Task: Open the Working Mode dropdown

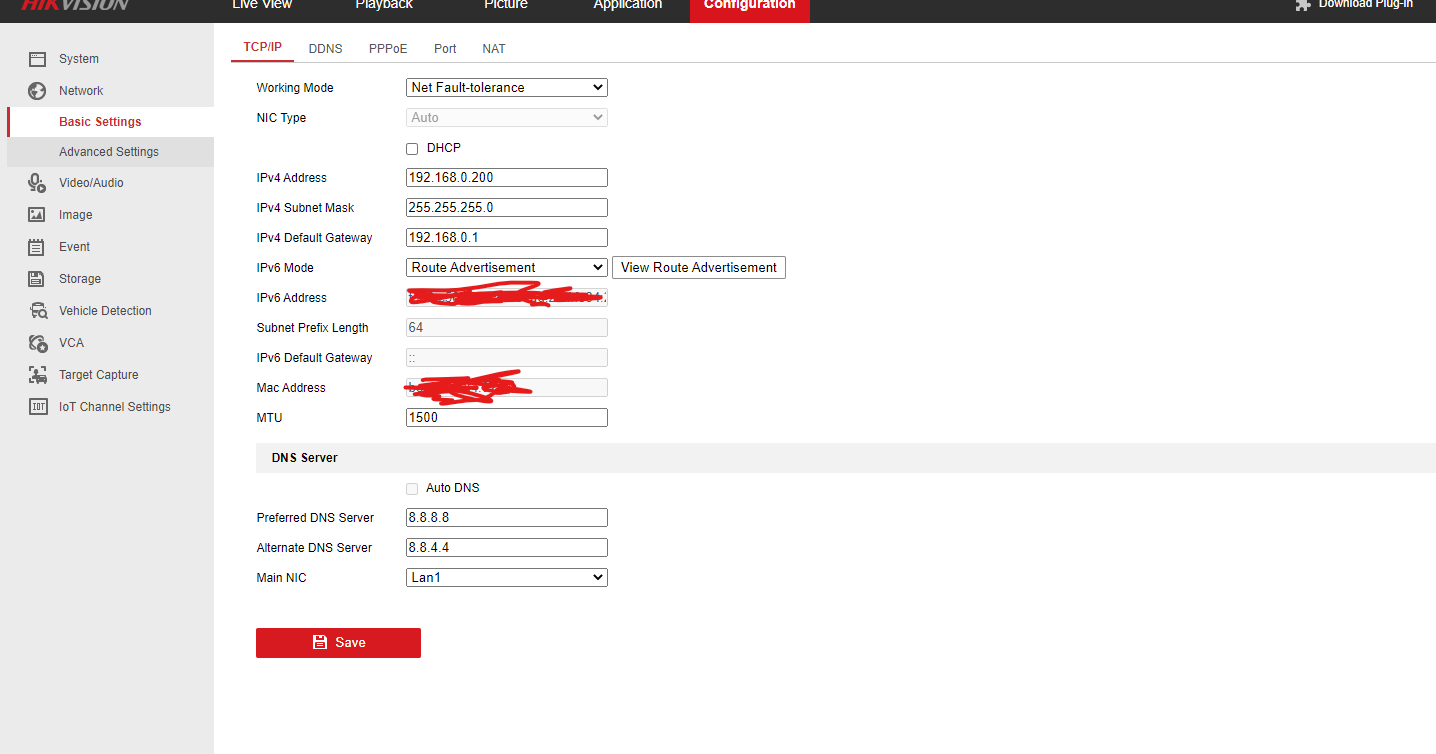Action: click(x=505, y=87)
